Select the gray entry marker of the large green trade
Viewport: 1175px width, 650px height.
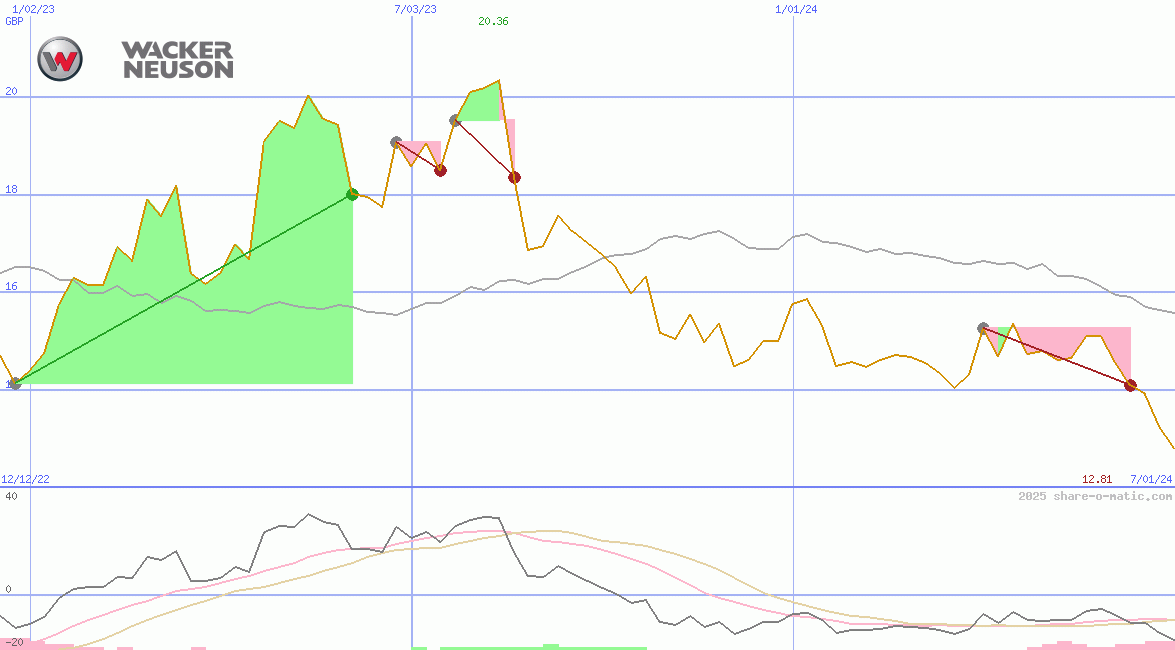coord(14,383)
